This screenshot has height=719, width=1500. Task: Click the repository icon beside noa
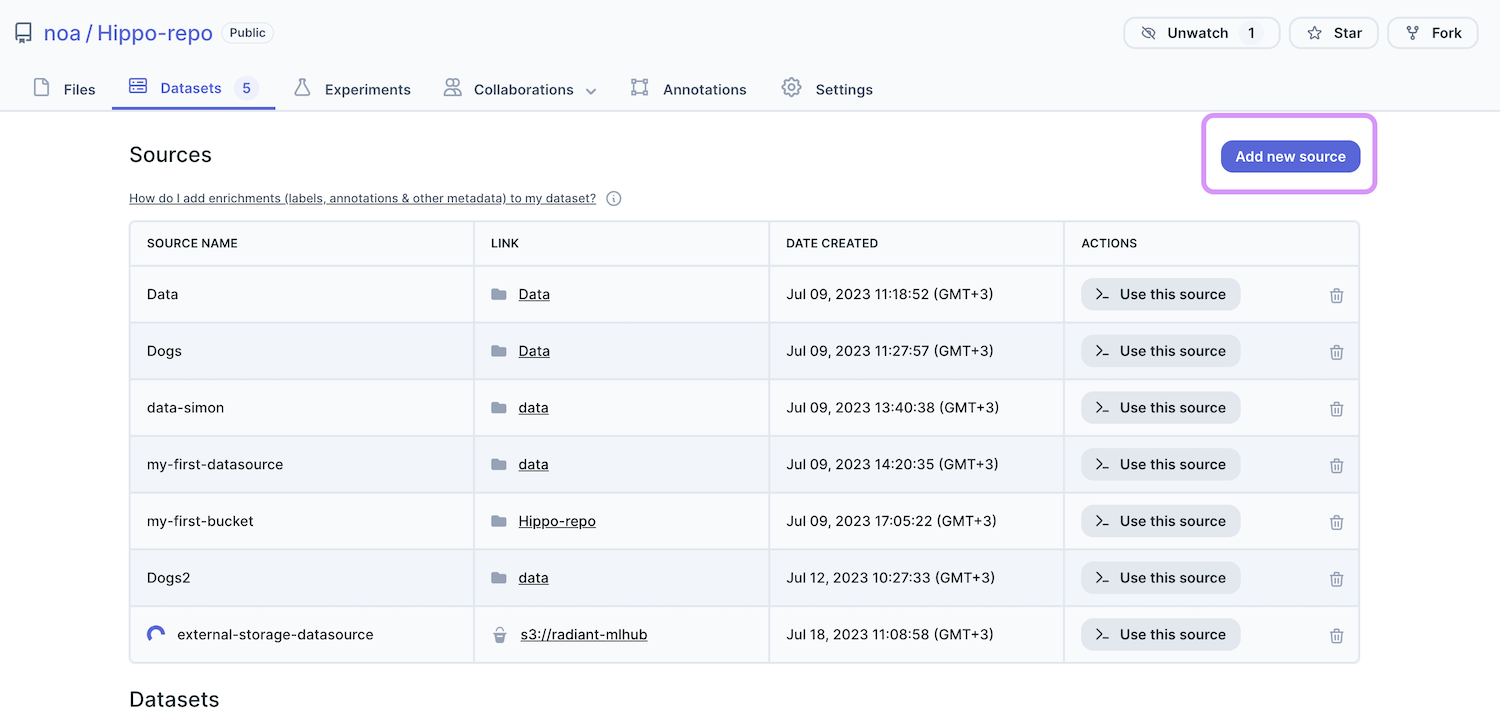[x=23, y=34]
